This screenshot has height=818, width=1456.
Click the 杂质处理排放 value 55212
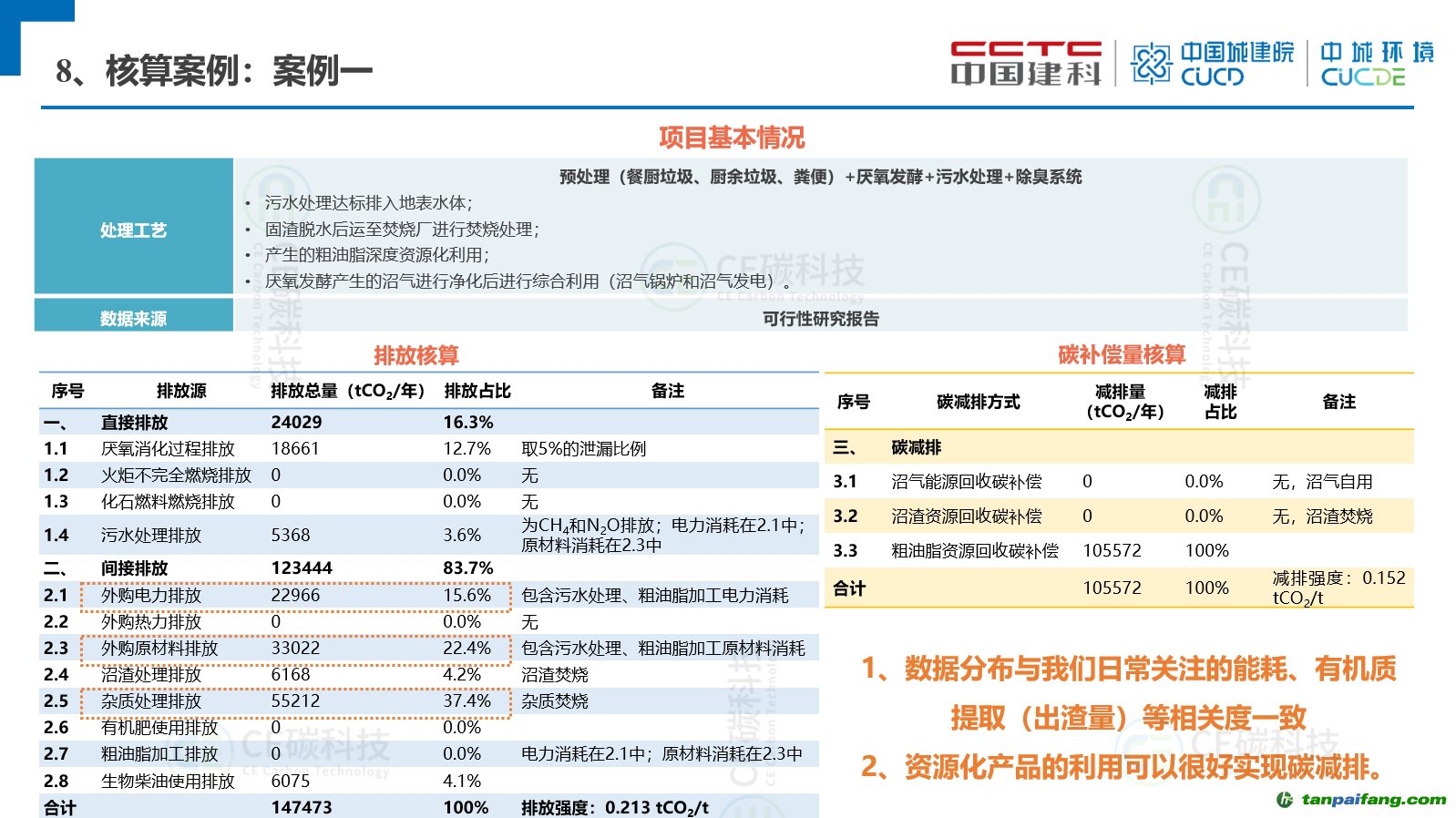[x=295, y=701]
